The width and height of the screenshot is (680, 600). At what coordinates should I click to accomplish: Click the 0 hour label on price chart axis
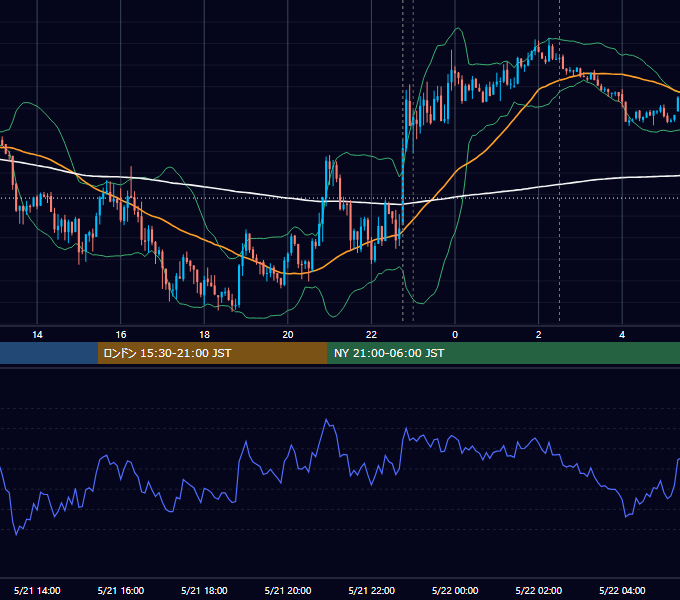455,335
